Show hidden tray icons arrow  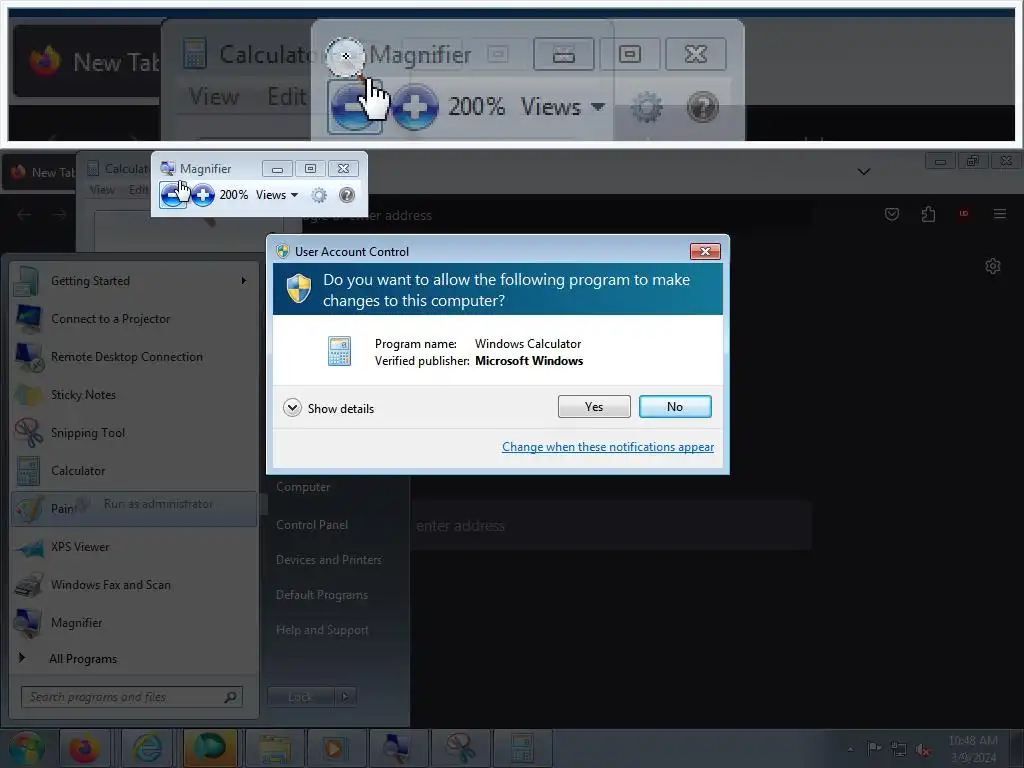coord(850,749)
